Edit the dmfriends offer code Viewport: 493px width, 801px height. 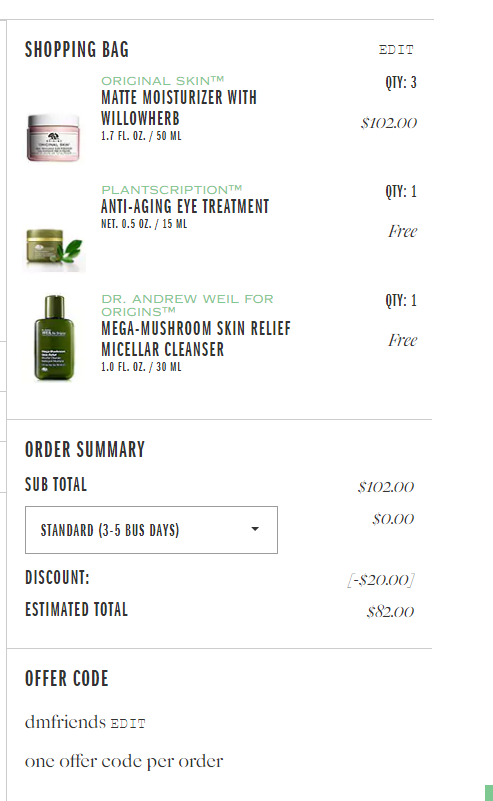tap(128, 723)
